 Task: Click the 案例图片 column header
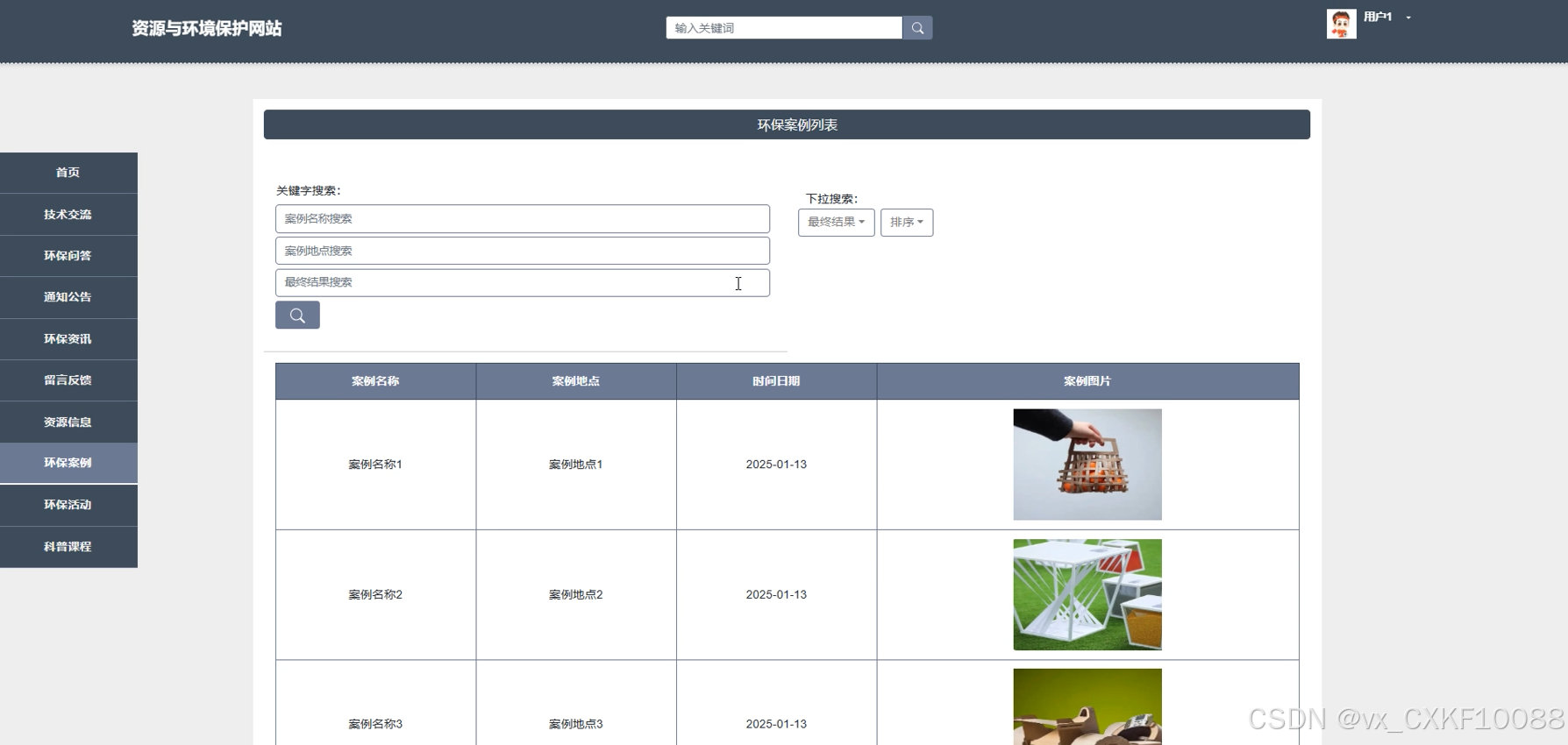1087,381
